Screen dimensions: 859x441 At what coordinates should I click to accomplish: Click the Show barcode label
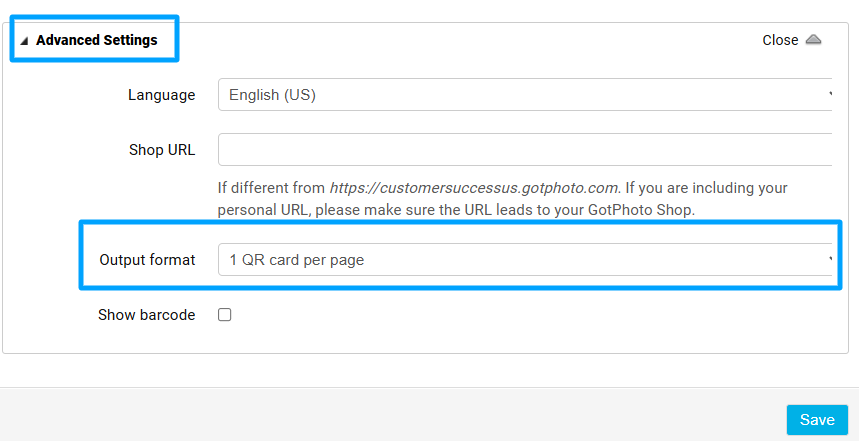pyautogui.click(x=147, y=315)
